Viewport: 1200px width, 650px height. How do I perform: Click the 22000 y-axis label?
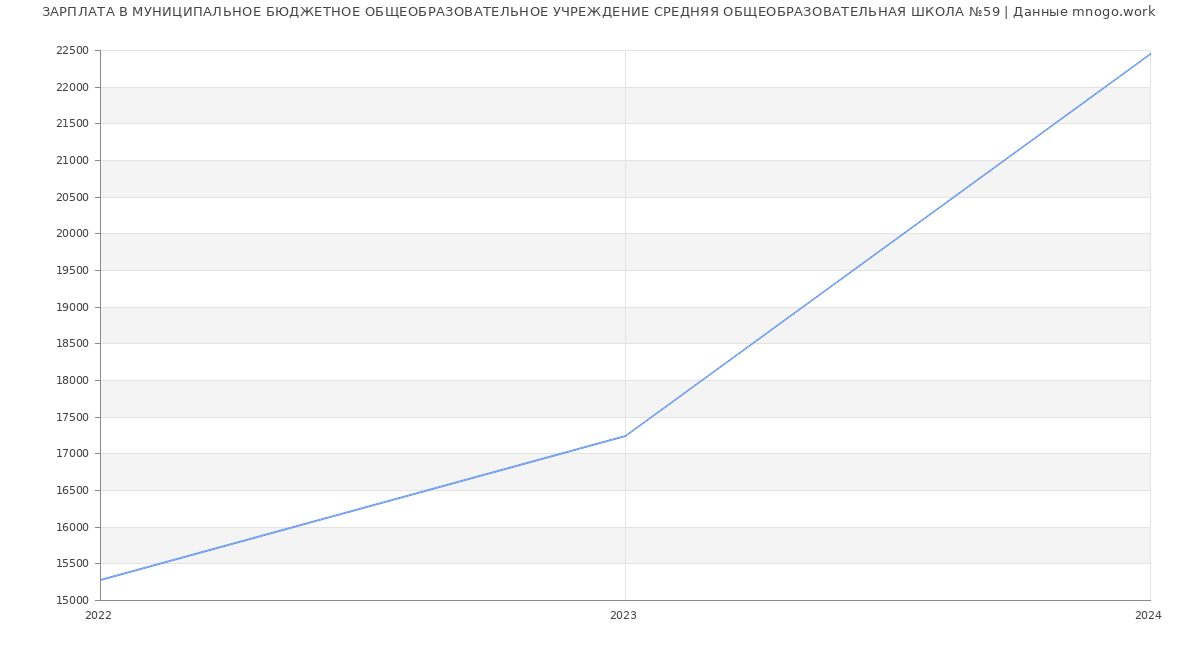pyautogui.click(x=72, y=88)
